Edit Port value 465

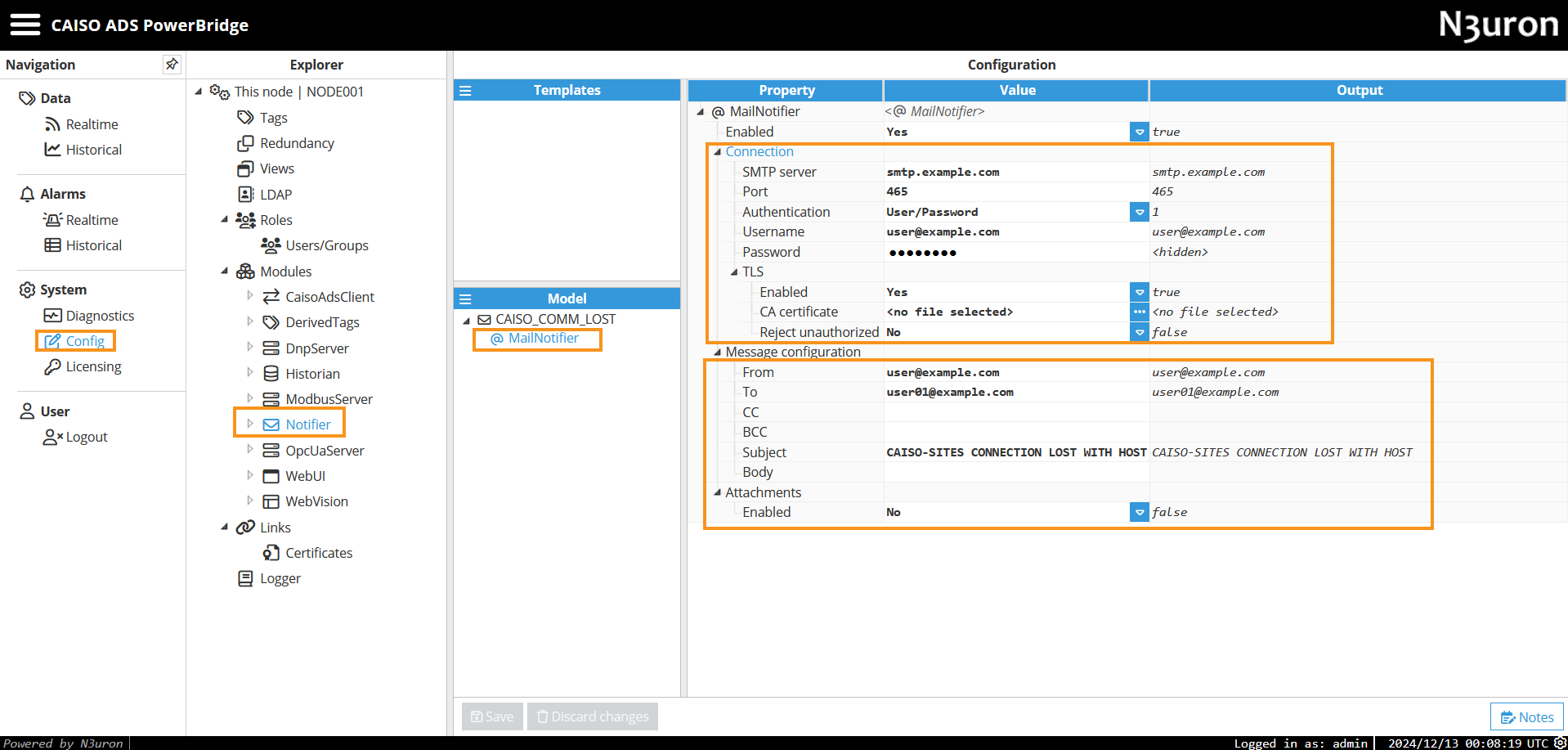click(x=1016, y=191)
